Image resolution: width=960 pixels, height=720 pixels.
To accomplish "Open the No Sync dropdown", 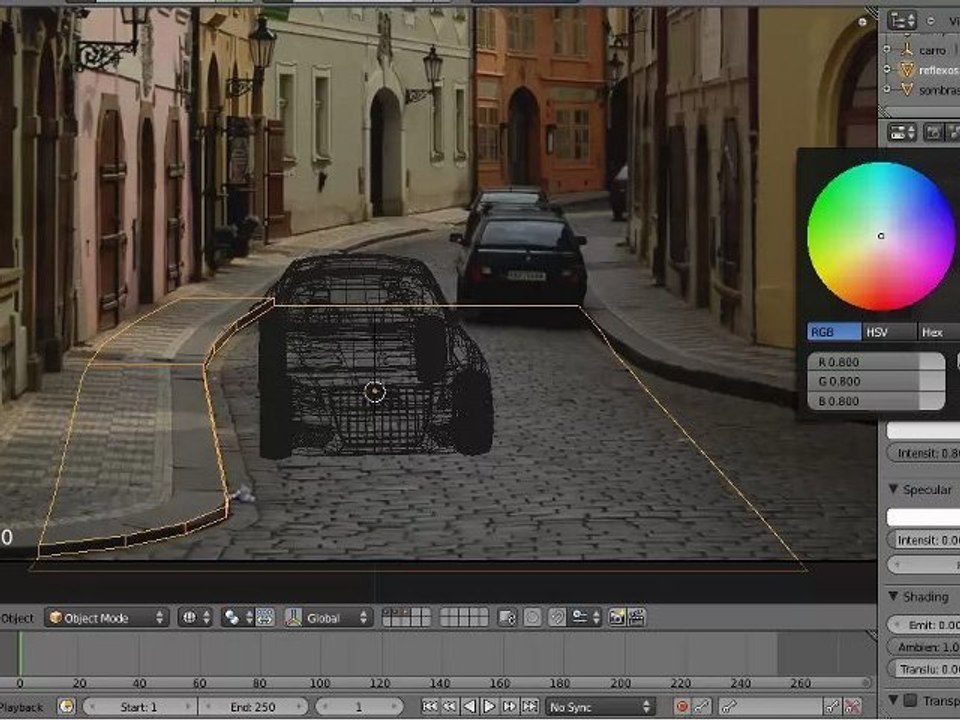I will 599,707.
